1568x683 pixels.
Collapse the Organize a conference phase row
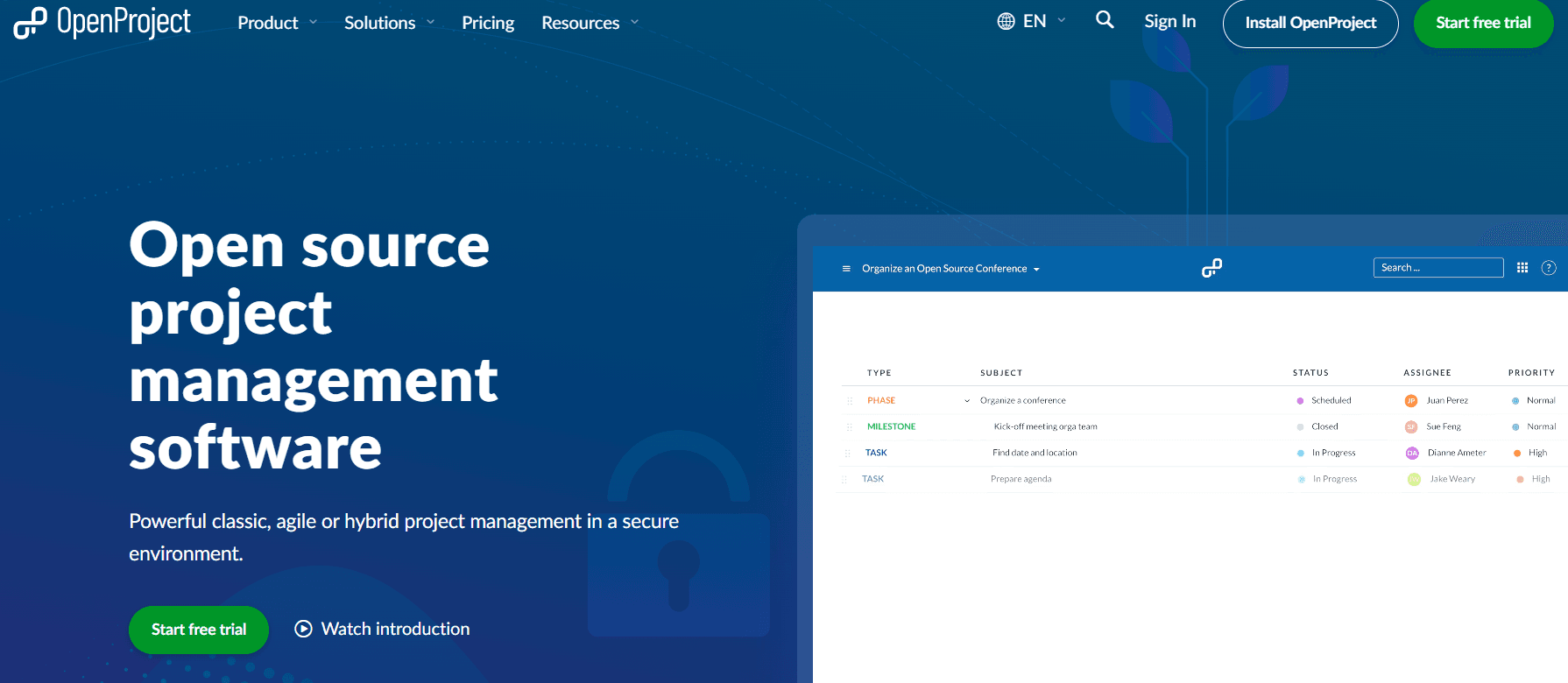pyautogui.click(x=967, y=401)
